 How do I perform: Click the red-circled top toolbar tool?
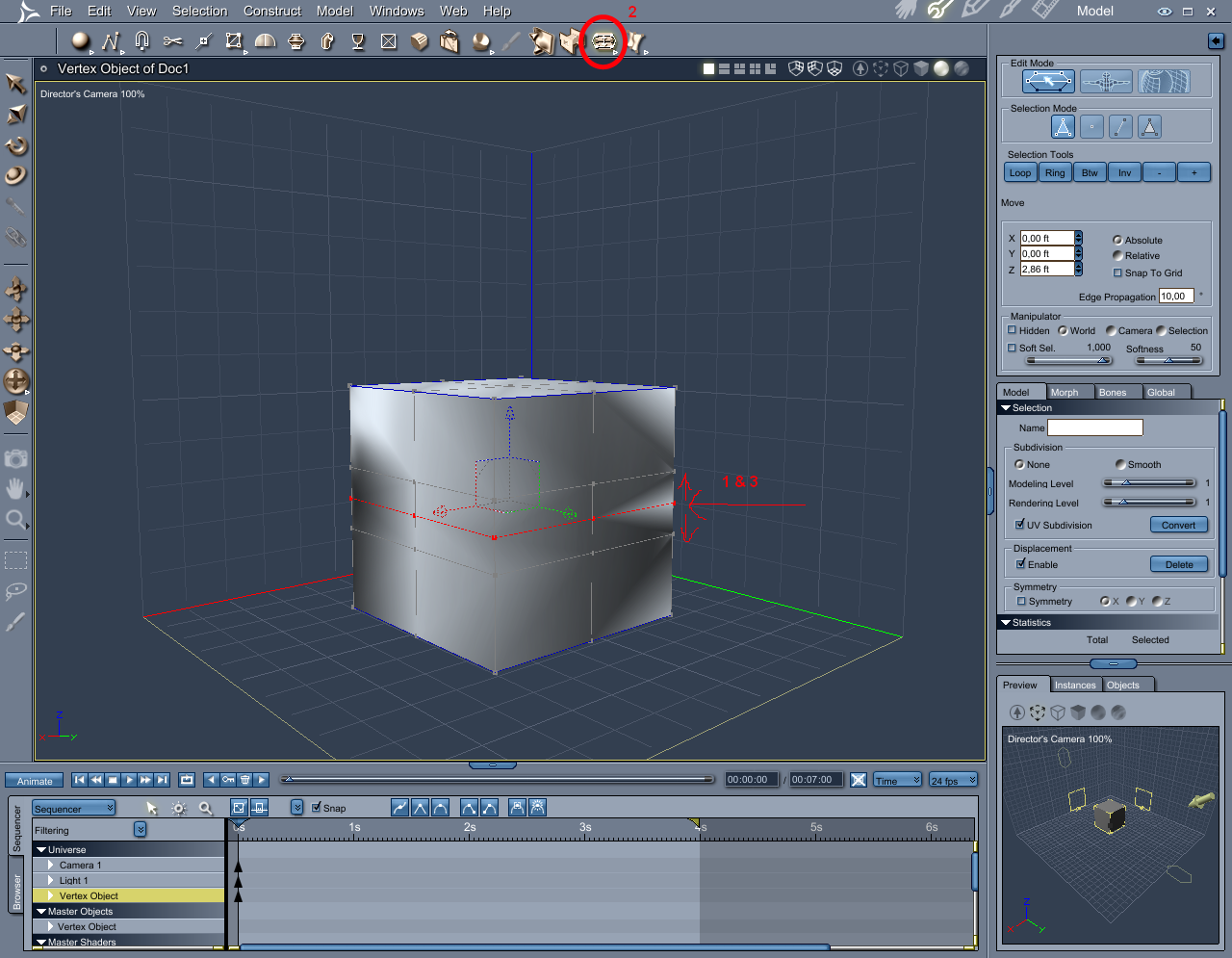coord(603,41)
